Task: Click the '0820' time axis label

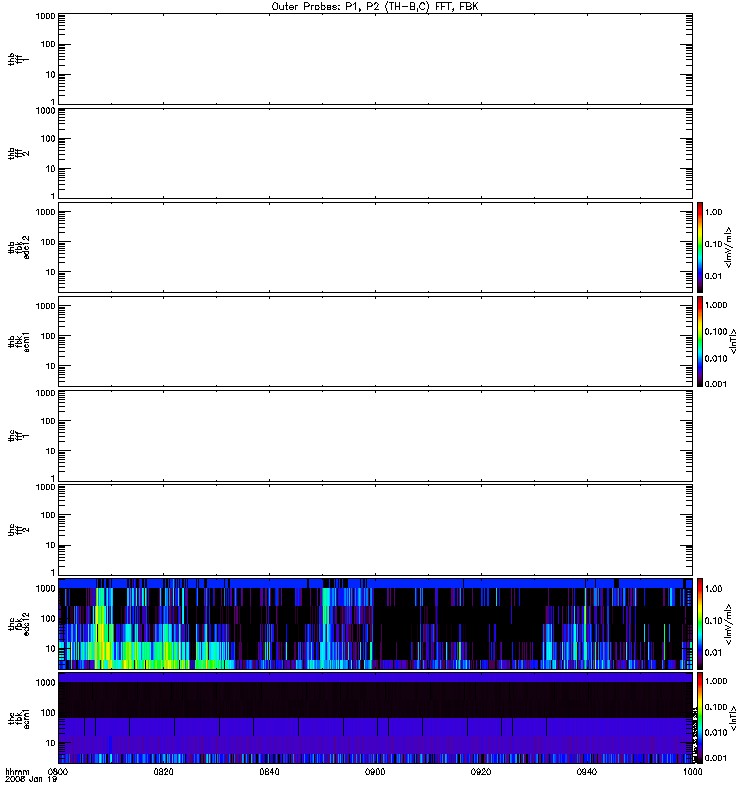Action: pyautogui.click(x=163, y=772)
